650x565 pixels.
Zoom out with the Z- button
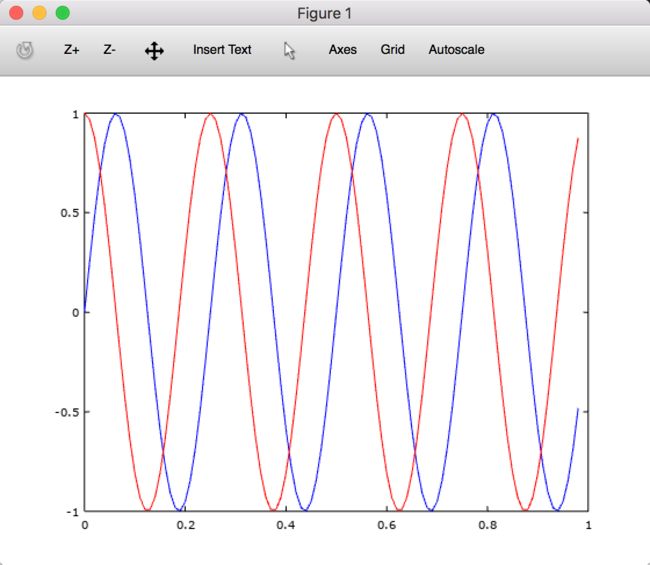click(109, 50)
